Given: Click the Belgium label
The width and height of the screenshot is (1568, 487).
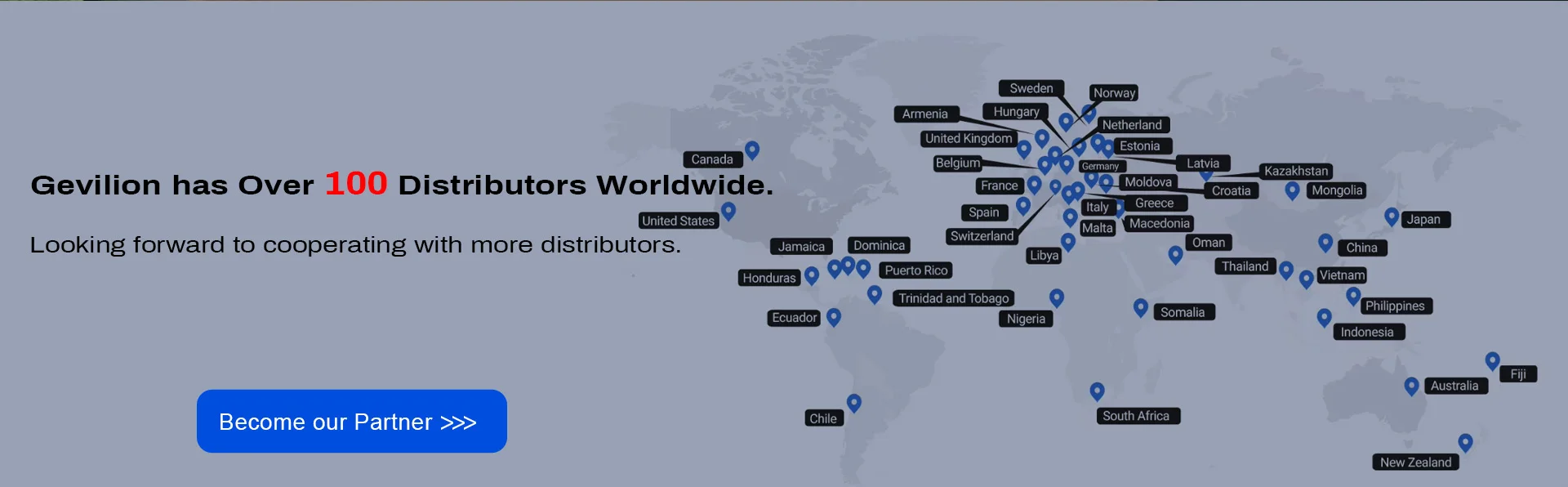Looking at the screenshot, I should point(958,163).
